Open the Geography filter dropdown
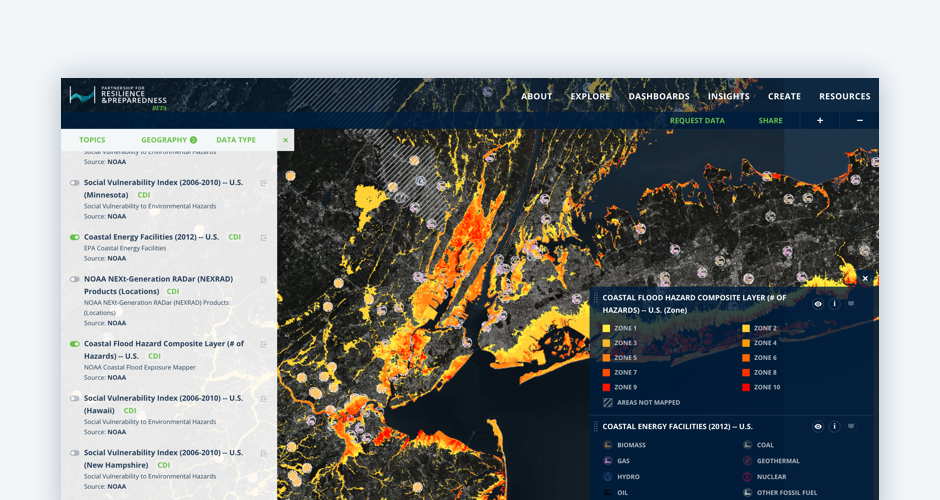Viewport: 940px width, 500px height. (x=168, y=140)
